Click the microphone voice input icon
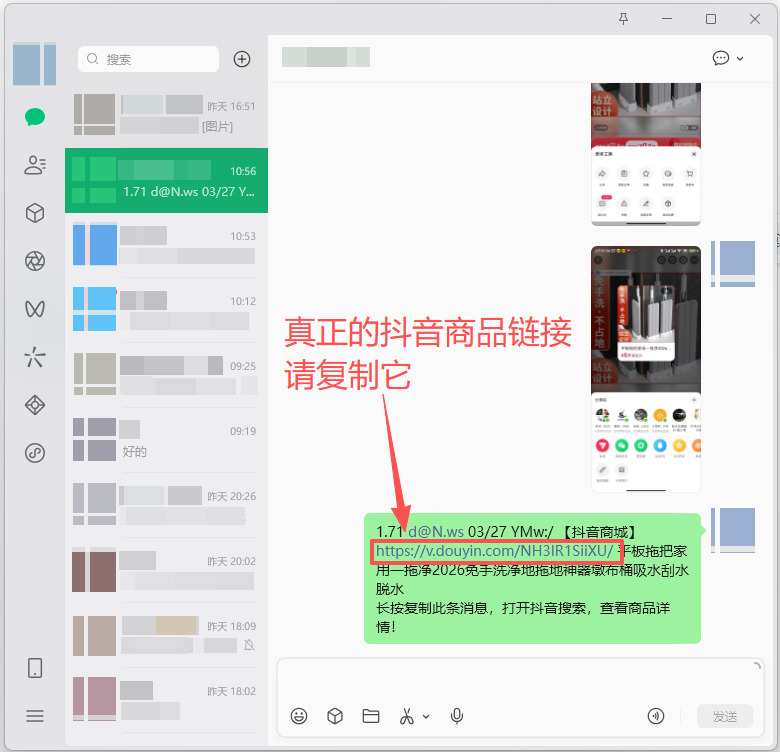The height and width of the screenshot is (752, 780). (x=457, y=716)
